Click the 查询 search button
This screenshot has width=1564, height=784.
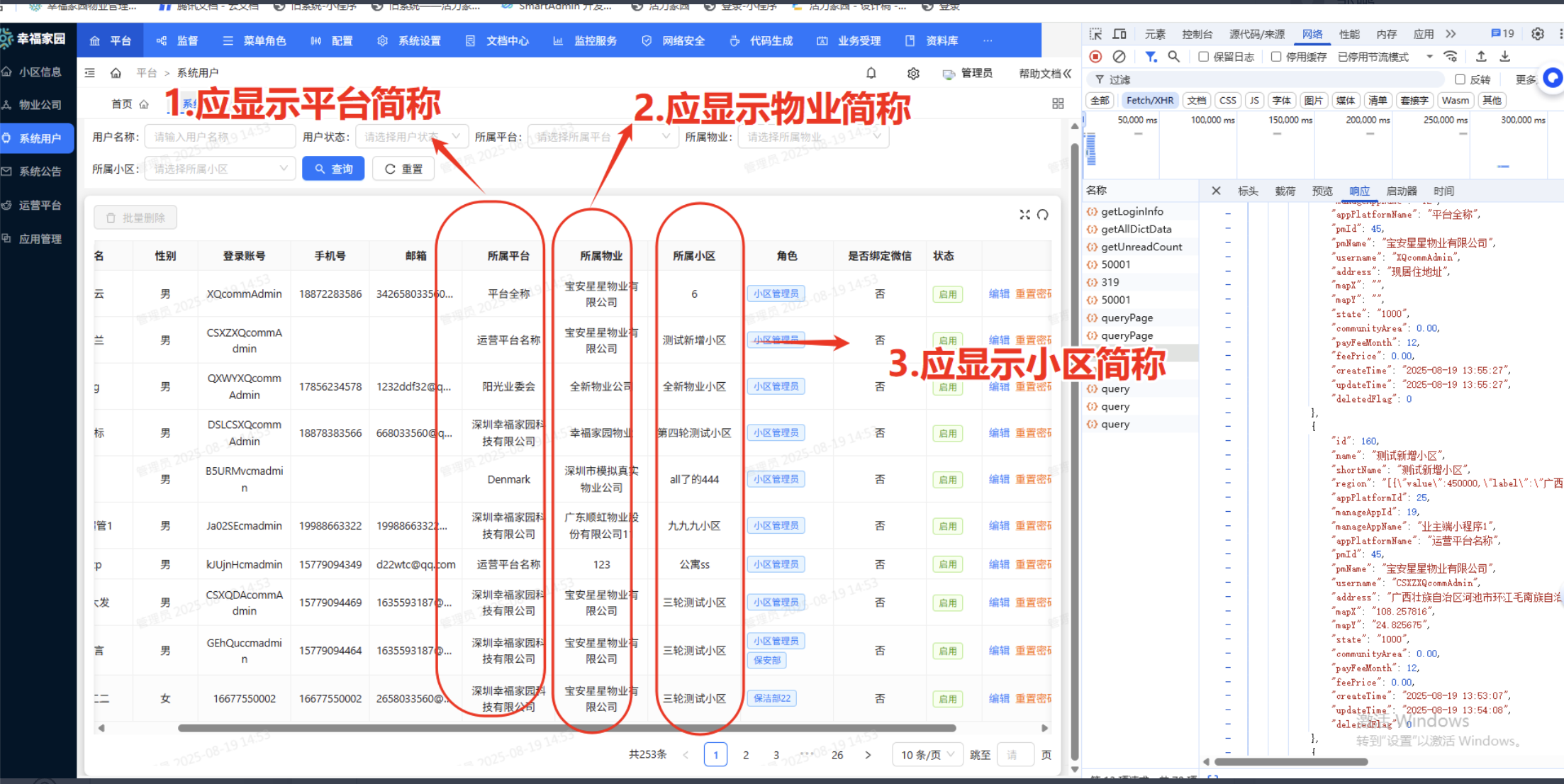coord(333,168)
